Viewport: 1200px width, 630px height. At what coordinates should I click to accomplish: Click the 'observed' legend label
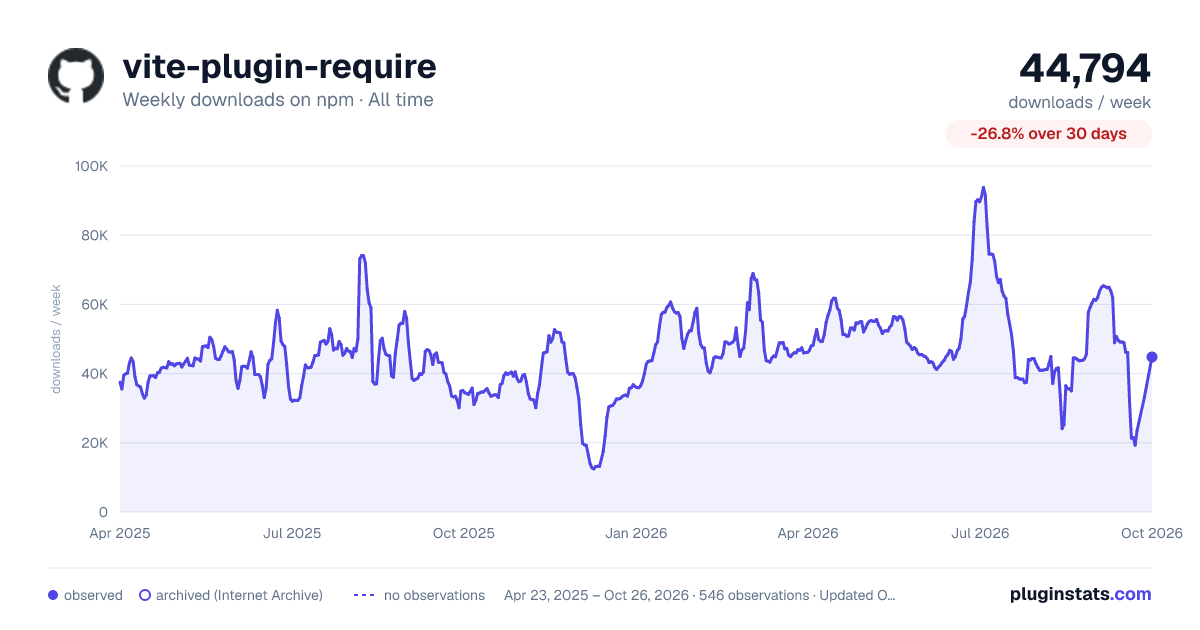(x=93, y=595)
